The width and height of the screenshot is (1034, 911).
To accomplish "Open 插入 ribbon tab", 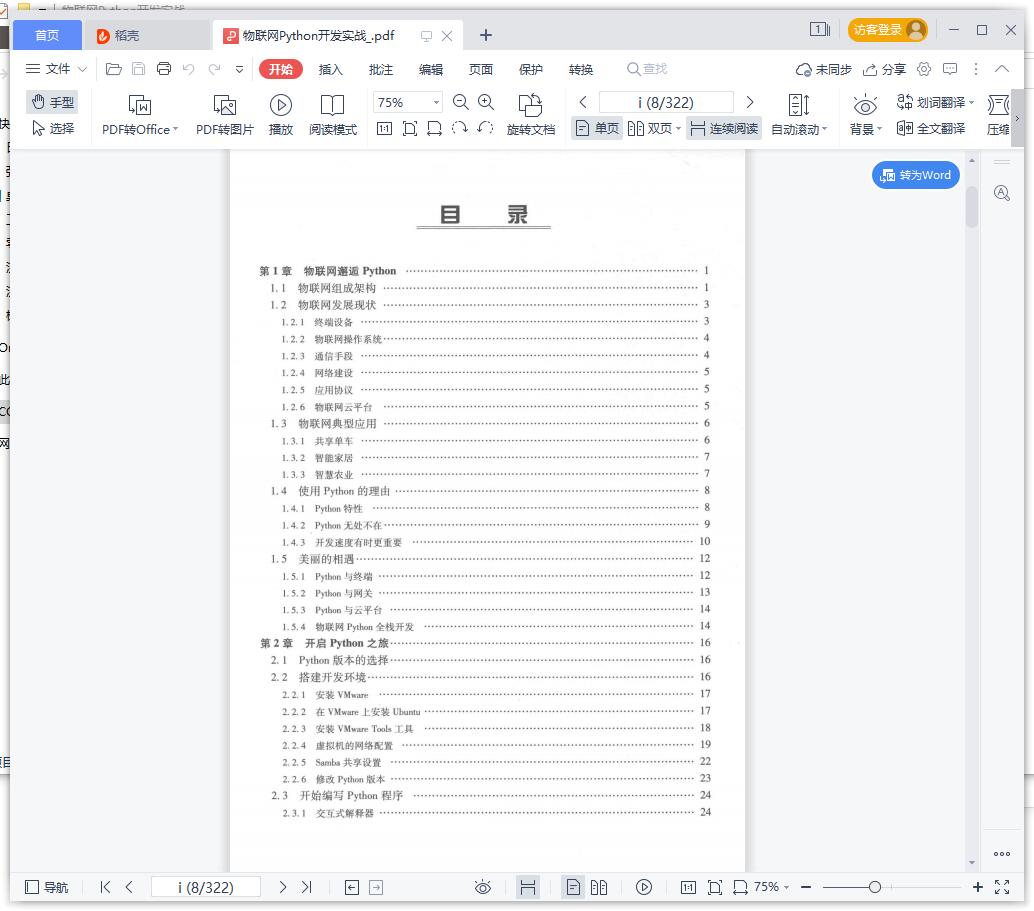I will (330, 69).
